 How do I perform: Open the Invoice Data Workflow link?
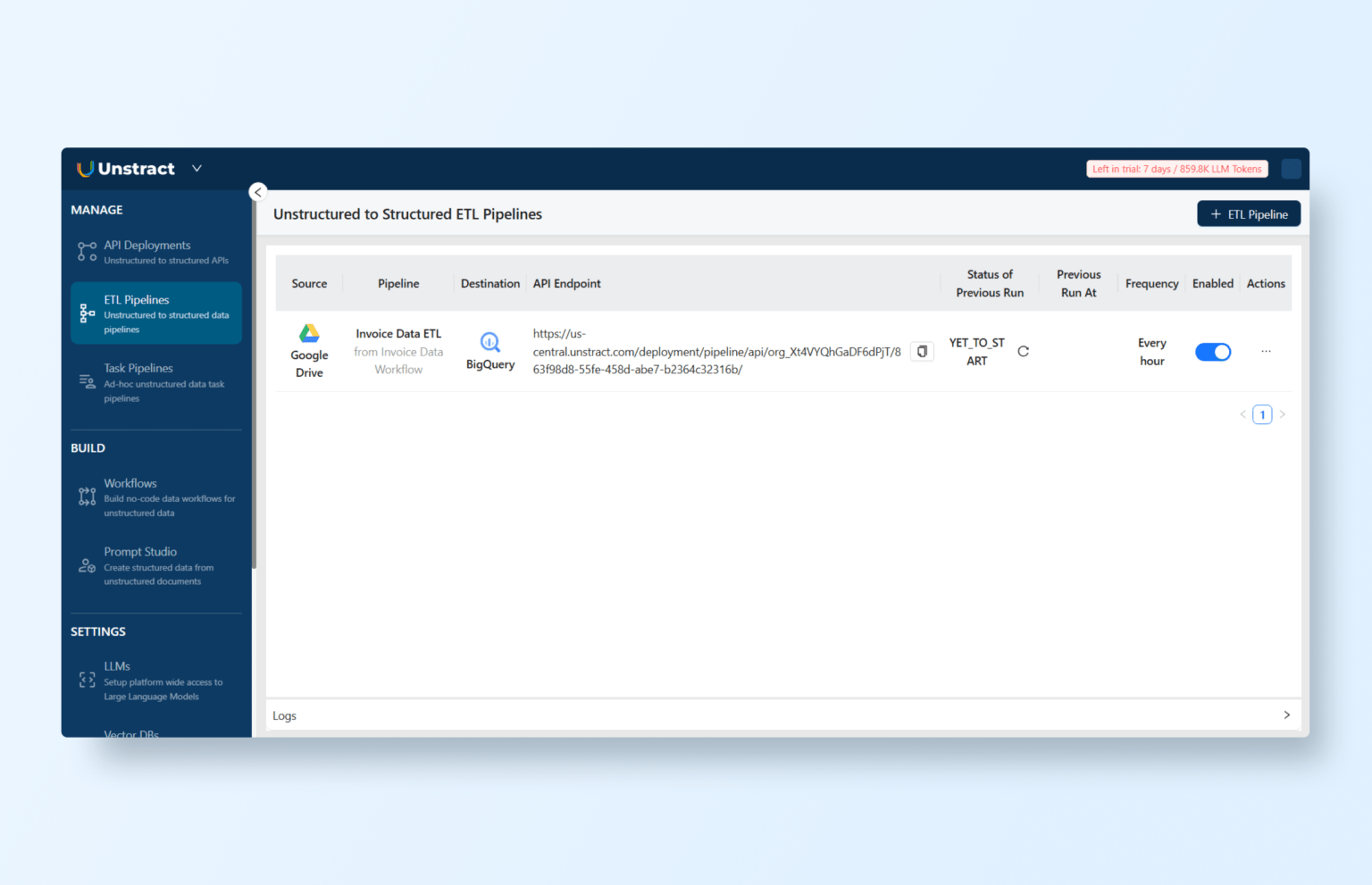[398, 360]
